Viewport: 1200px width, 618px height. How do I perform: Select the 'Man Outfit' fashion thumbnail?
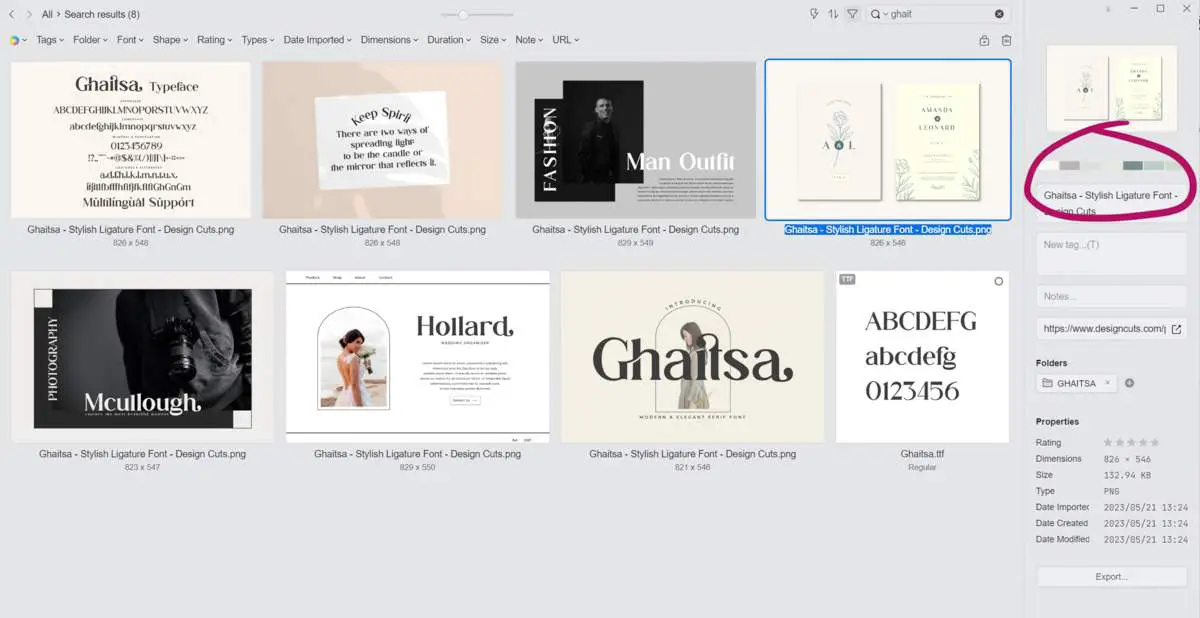click(x=636, y=140)
